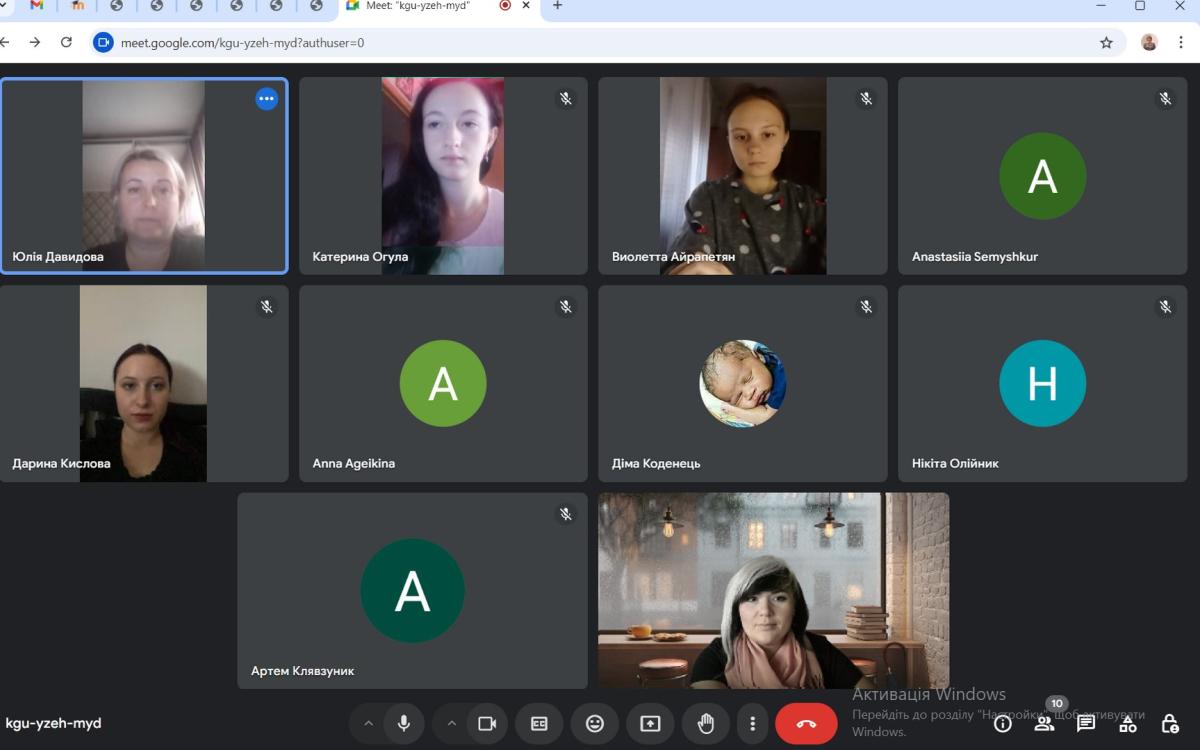Open the three-dot more options menu in call bar
The image size is (1200, 750).
[752, 724]
